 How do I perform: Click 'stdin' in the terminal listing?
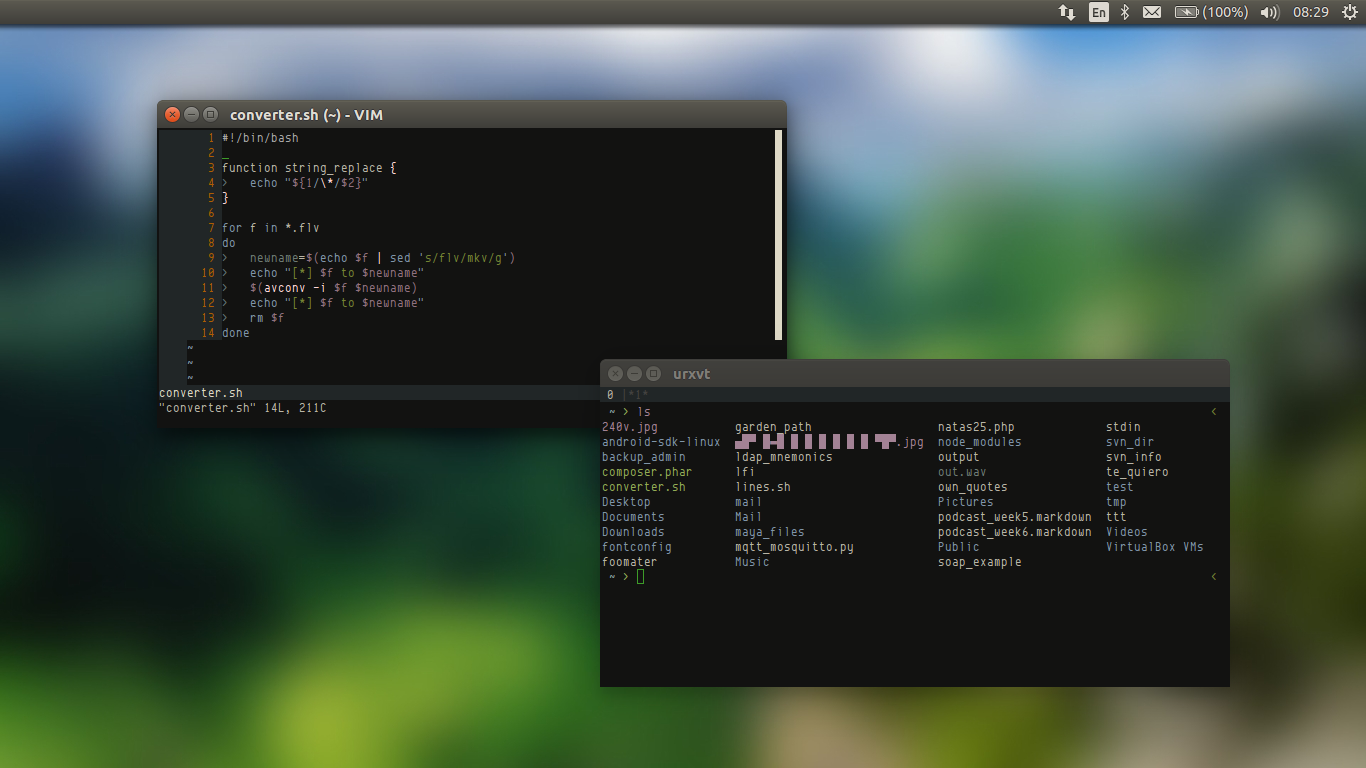(1123, 427)
